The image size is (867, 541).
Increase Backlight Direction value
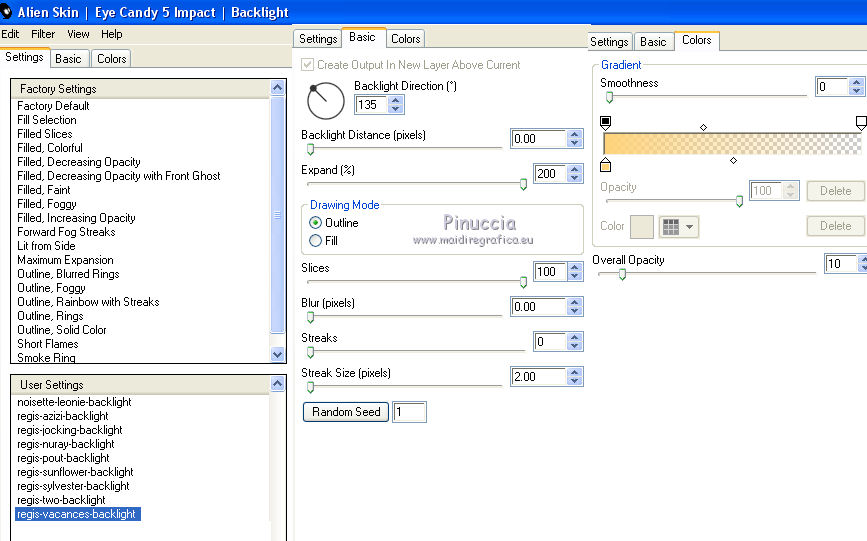point(395,100)
